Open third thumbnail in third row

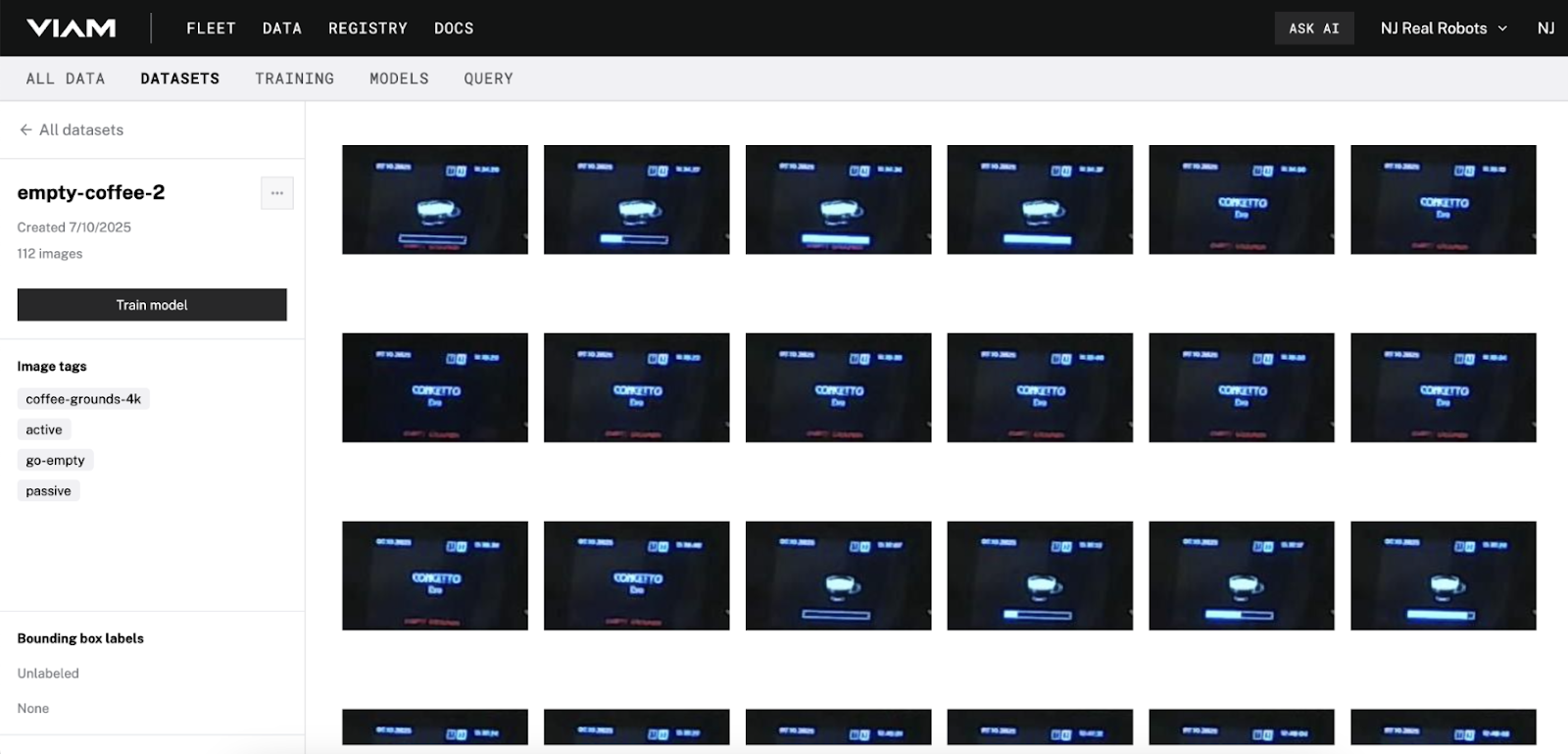839,576
